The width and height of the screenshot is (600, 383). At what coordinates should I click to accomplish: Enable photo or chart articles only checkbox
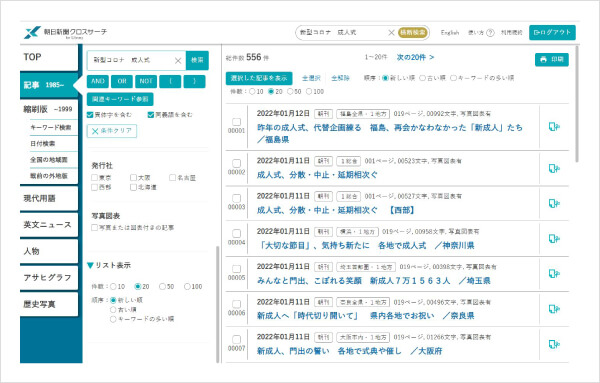[95, 228]
